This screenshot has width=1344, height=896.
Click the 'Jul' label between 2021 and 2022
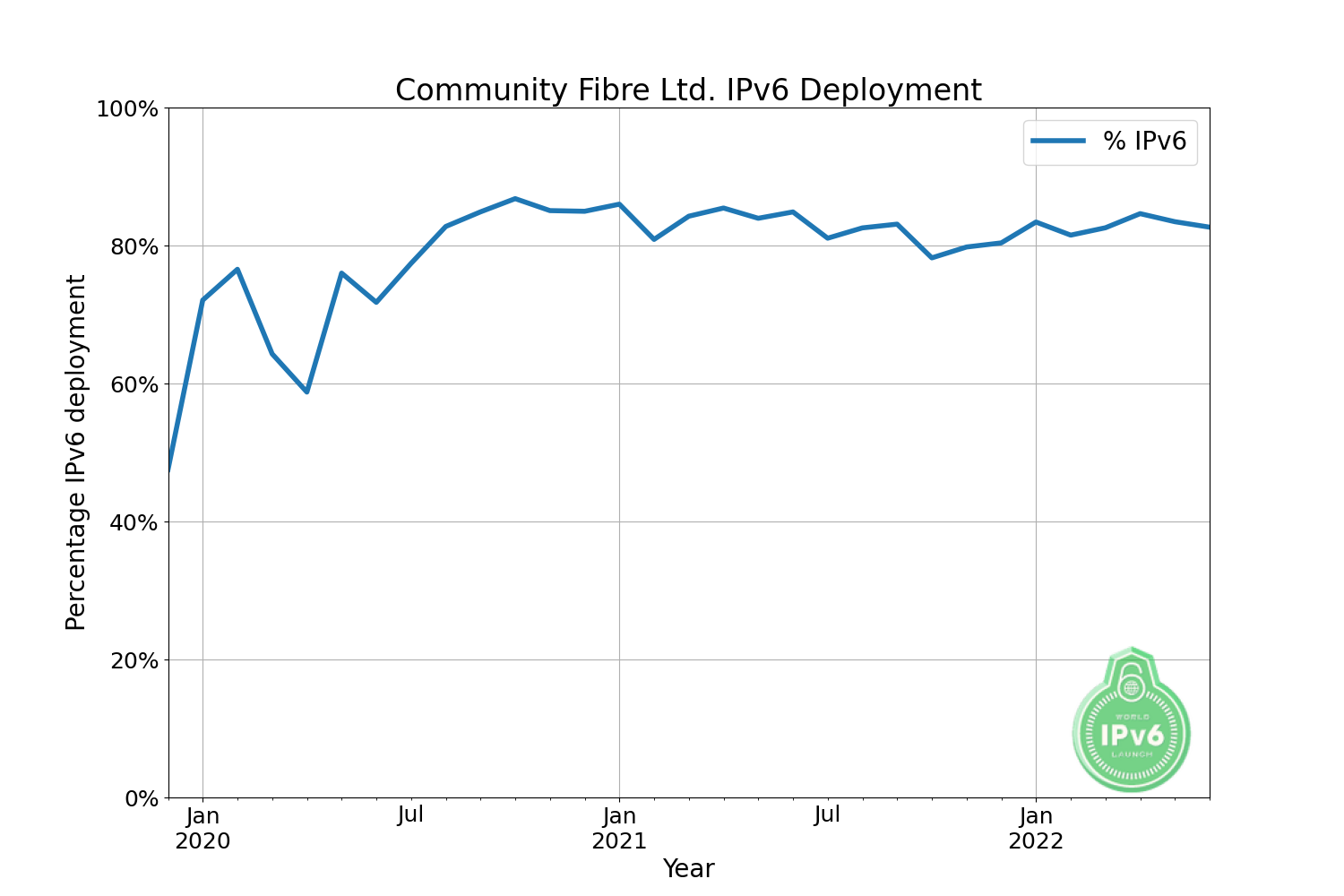point(827,815)
